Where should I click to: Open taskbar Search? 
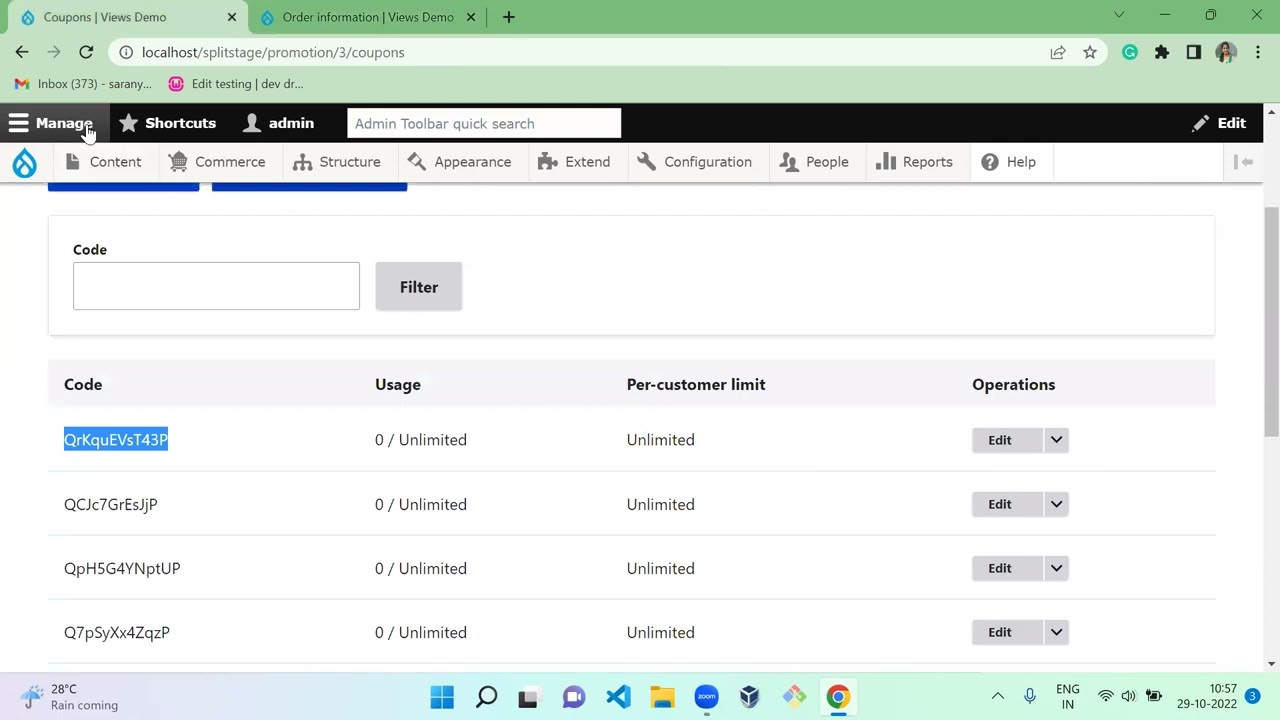click(x=486, y=696)
